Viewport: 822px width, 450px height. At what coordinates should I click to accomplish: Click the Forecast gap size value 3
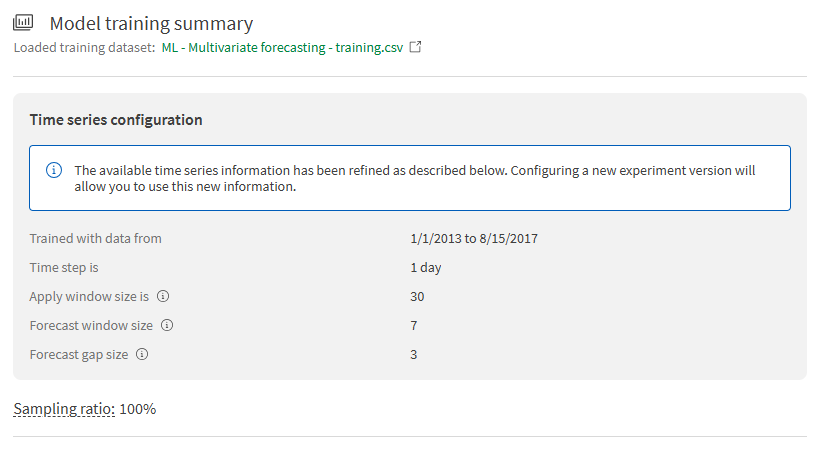click(x=414, y=355)
